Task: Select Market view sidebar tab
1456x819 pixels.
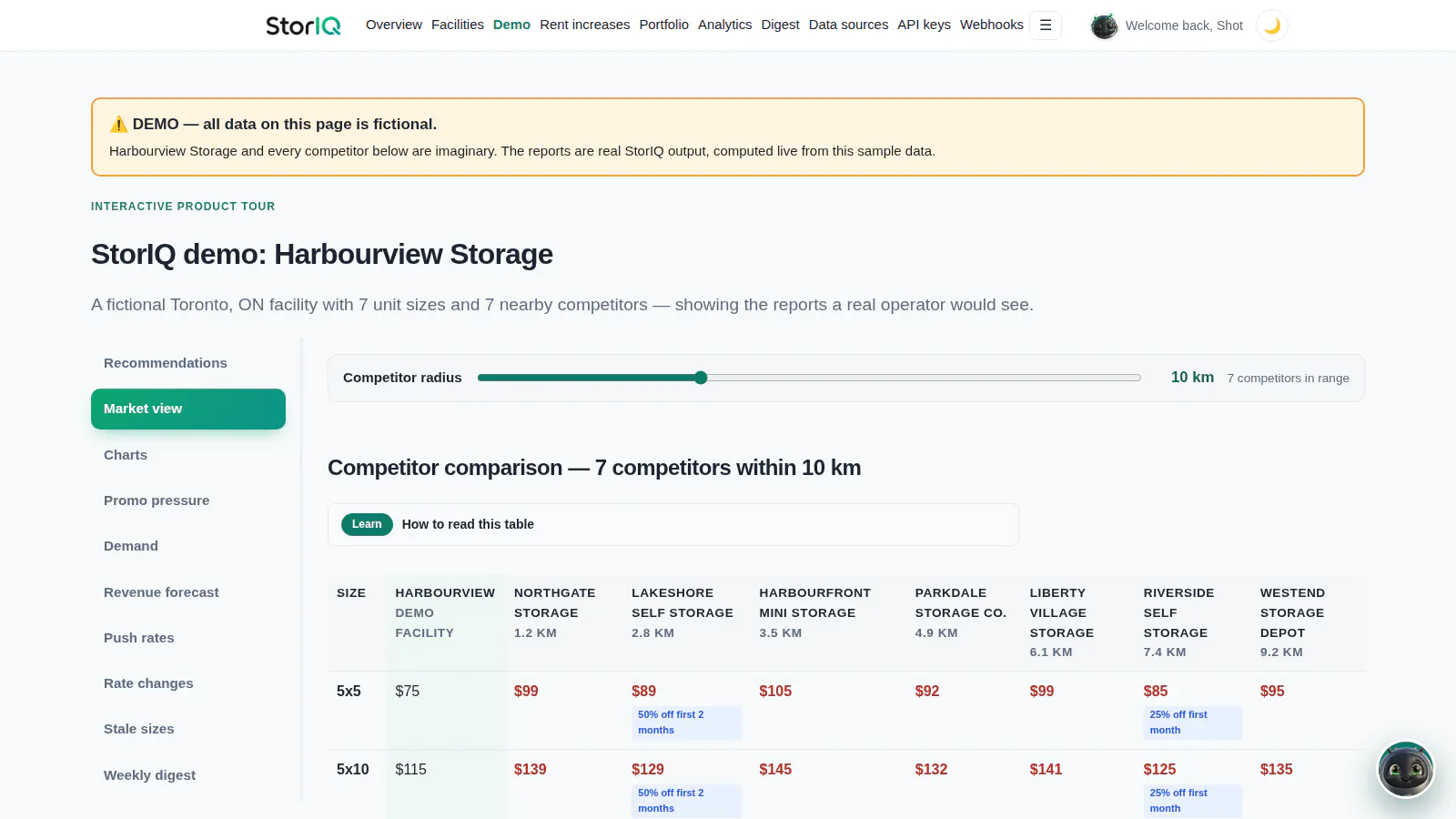Action: (188, 409)
